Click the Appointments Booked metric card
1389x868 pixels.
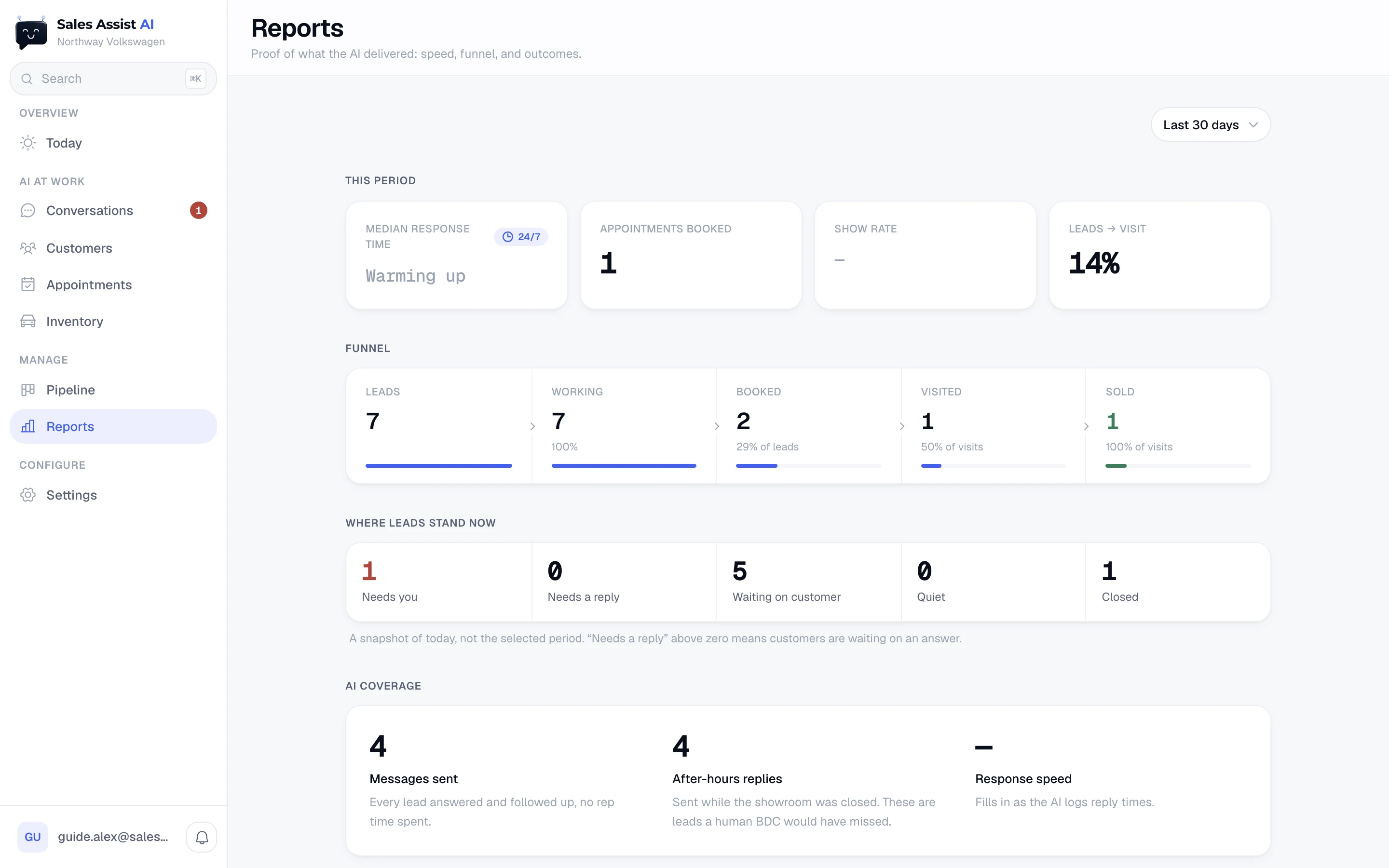pos(691,255)
